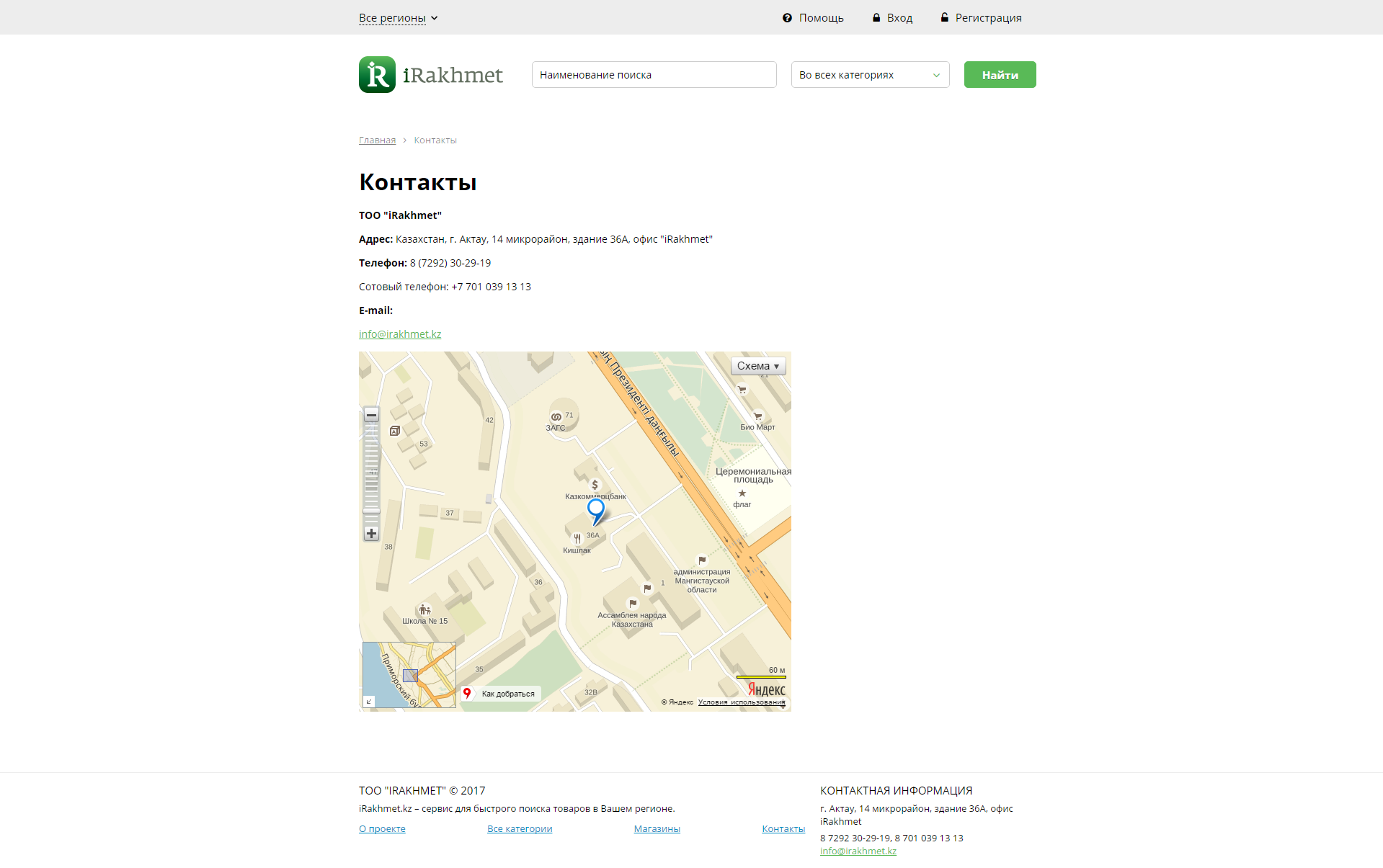Click the blue location pin on map
The width and height of the screenshot is (1383, 868).
(596, 511)
